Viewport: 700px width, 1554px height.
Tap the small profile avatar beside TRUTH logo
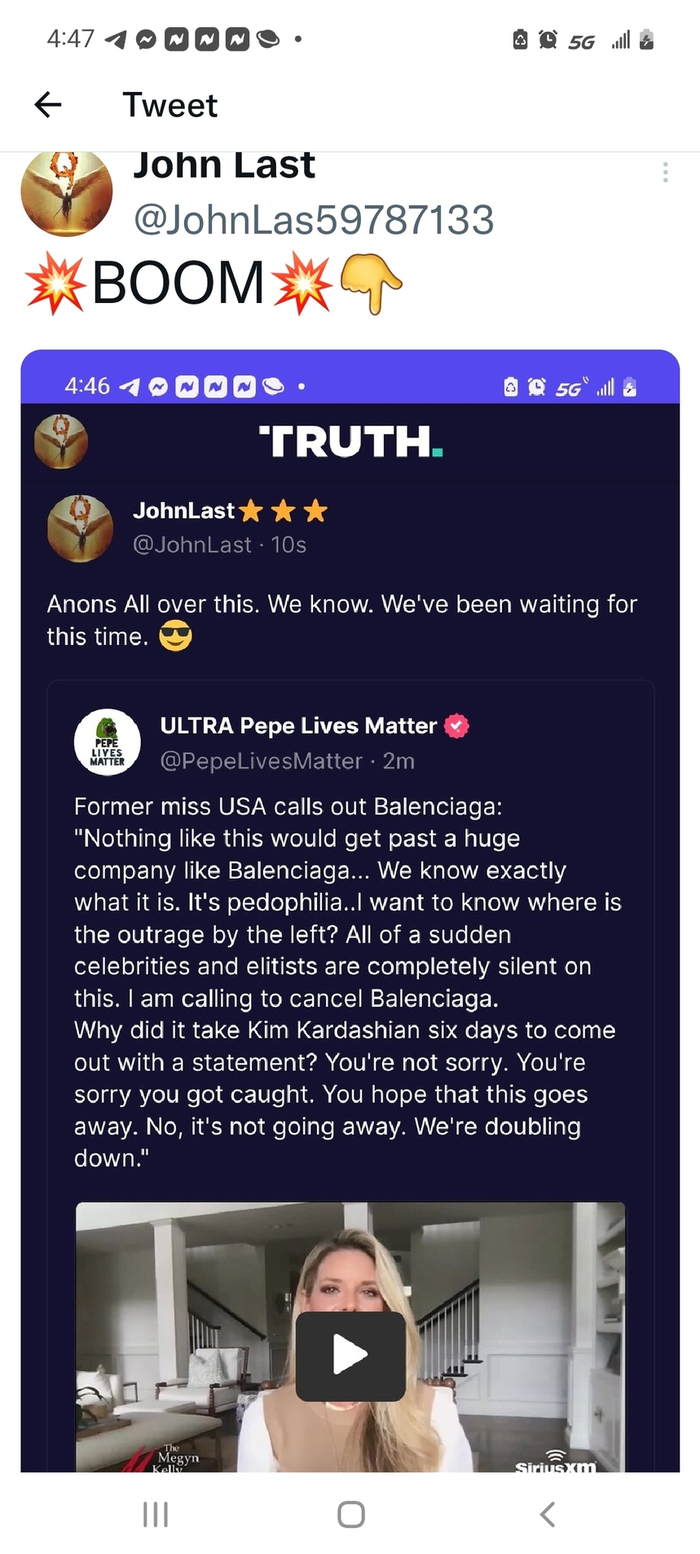(x=61, y=441)
